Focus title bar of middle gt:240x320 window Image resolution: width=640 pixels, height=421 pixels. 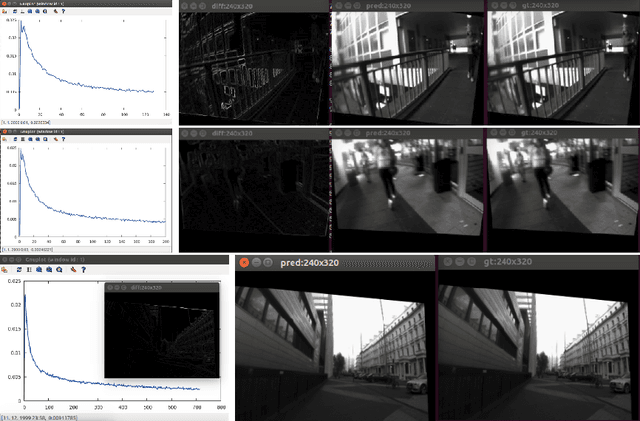coord(563,134)
